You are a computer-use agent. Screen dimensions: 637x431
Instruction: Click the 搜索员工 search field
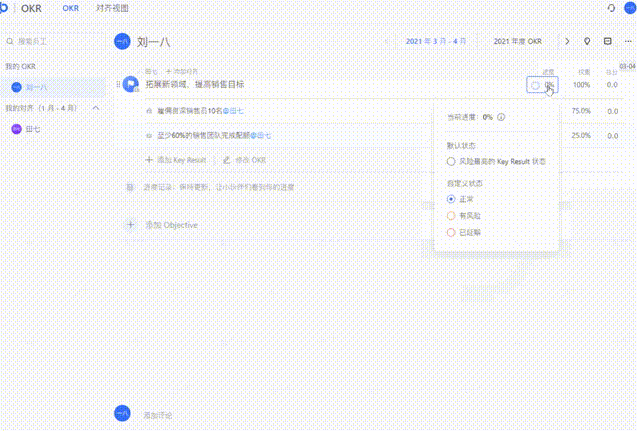point(32,41)
